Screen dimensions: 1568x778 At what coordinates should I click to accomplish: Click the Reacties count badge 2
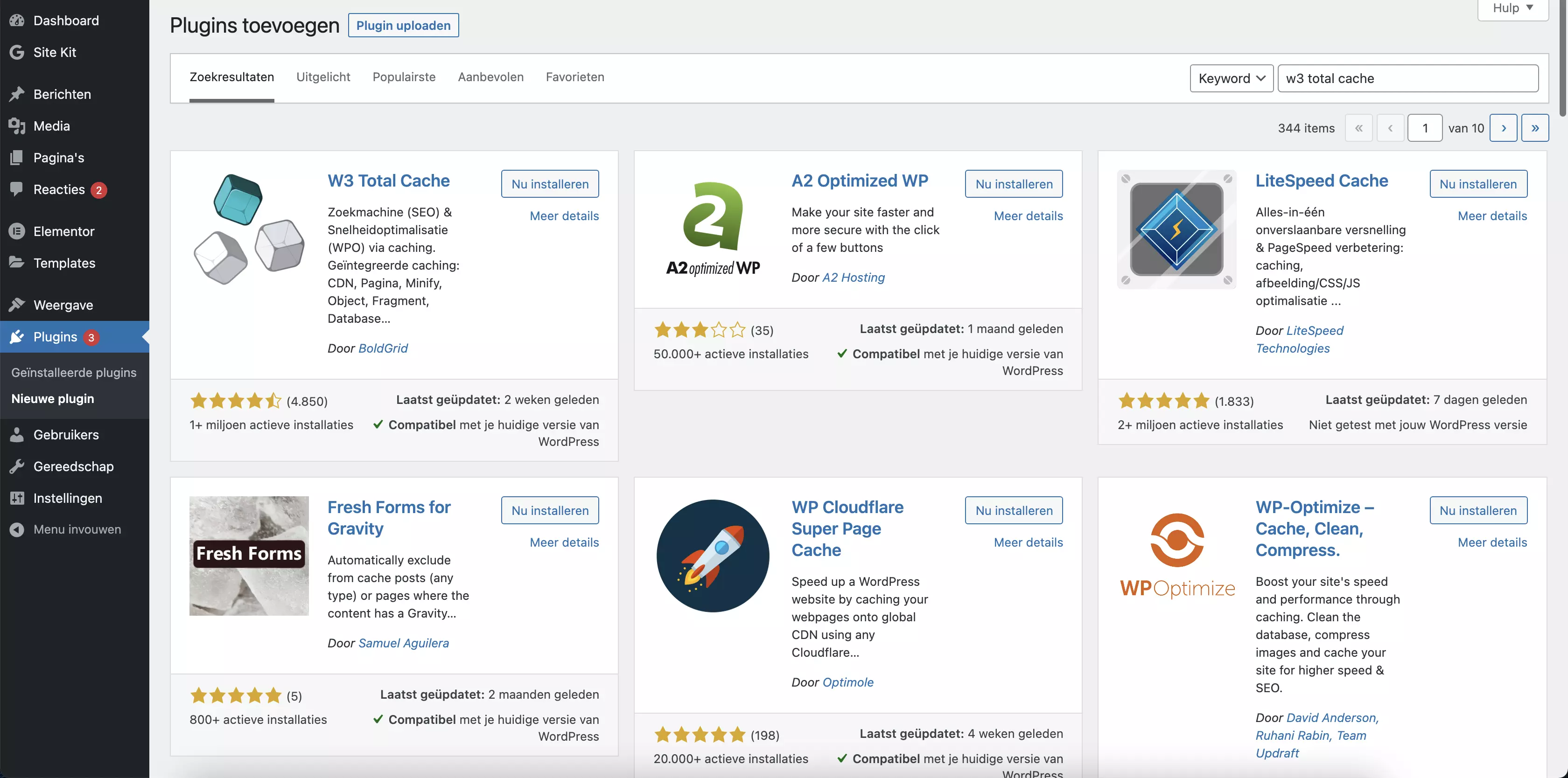click(98, 190)
